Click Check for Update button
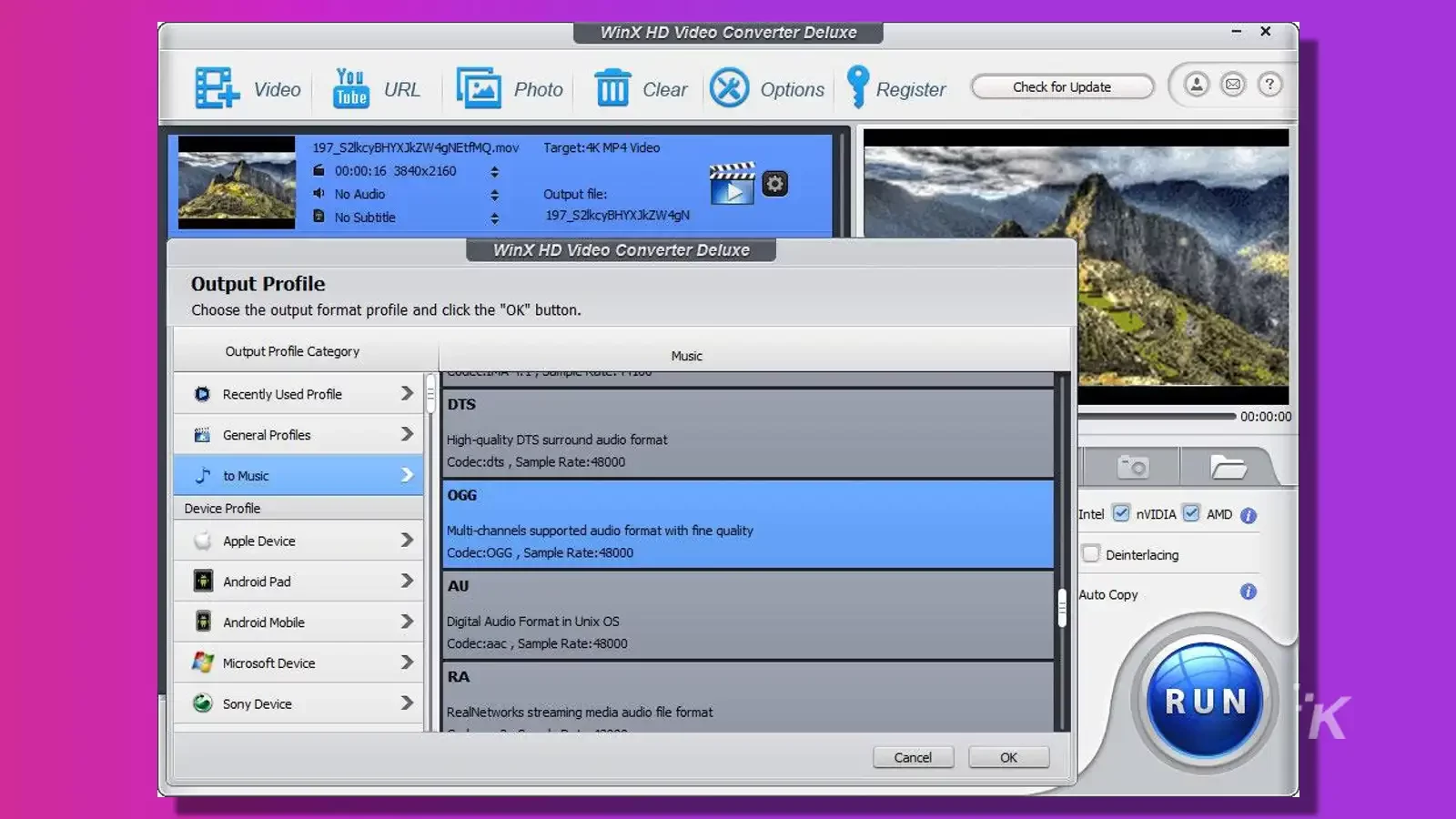This screenshot has height=819, width=1456. [x=1062, y=86]
